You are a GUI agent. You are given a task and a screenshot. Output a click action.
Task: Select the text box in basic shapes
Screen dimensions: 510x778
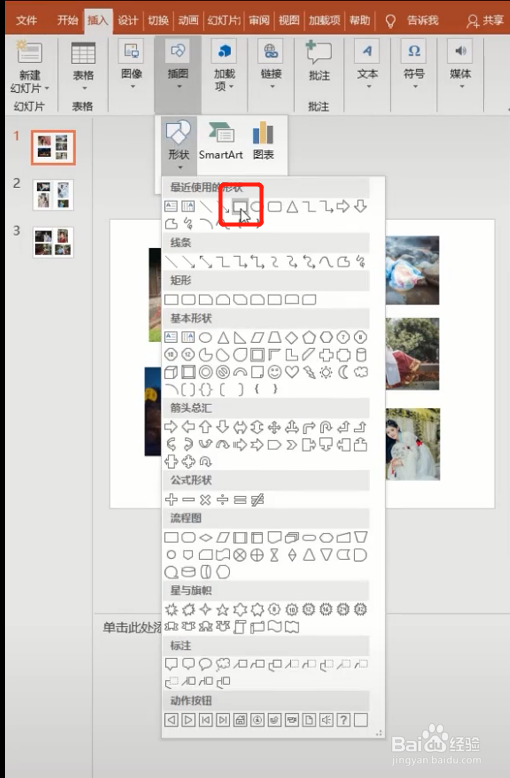click(x=171, y=337)
